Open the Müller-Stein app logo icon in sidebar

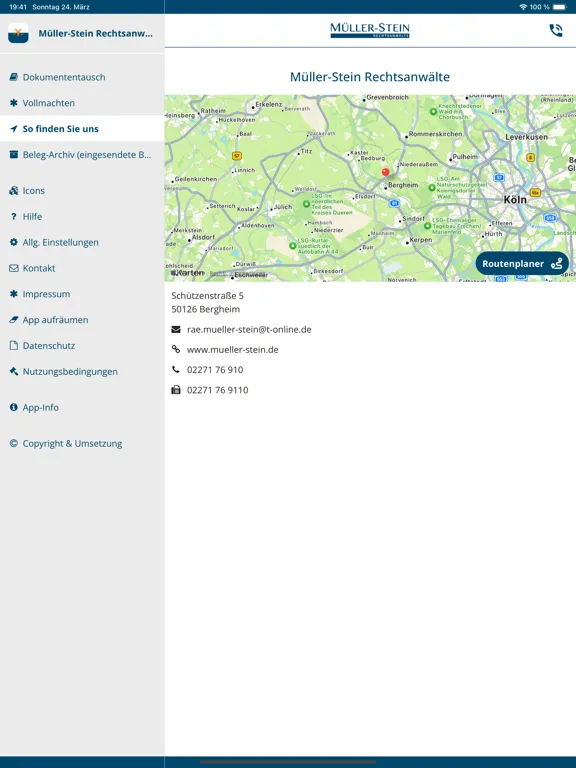pyautogui.click(x=18, y=33)
